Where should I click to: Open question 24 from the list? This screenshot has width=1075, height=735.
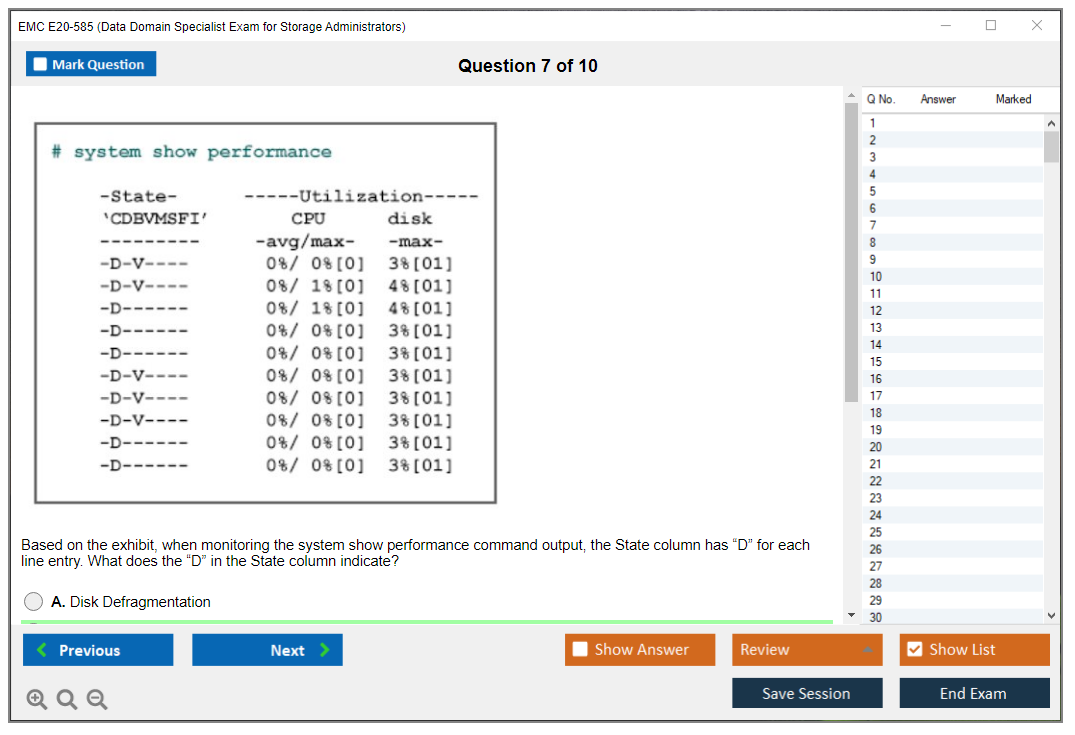coord(876,515)
